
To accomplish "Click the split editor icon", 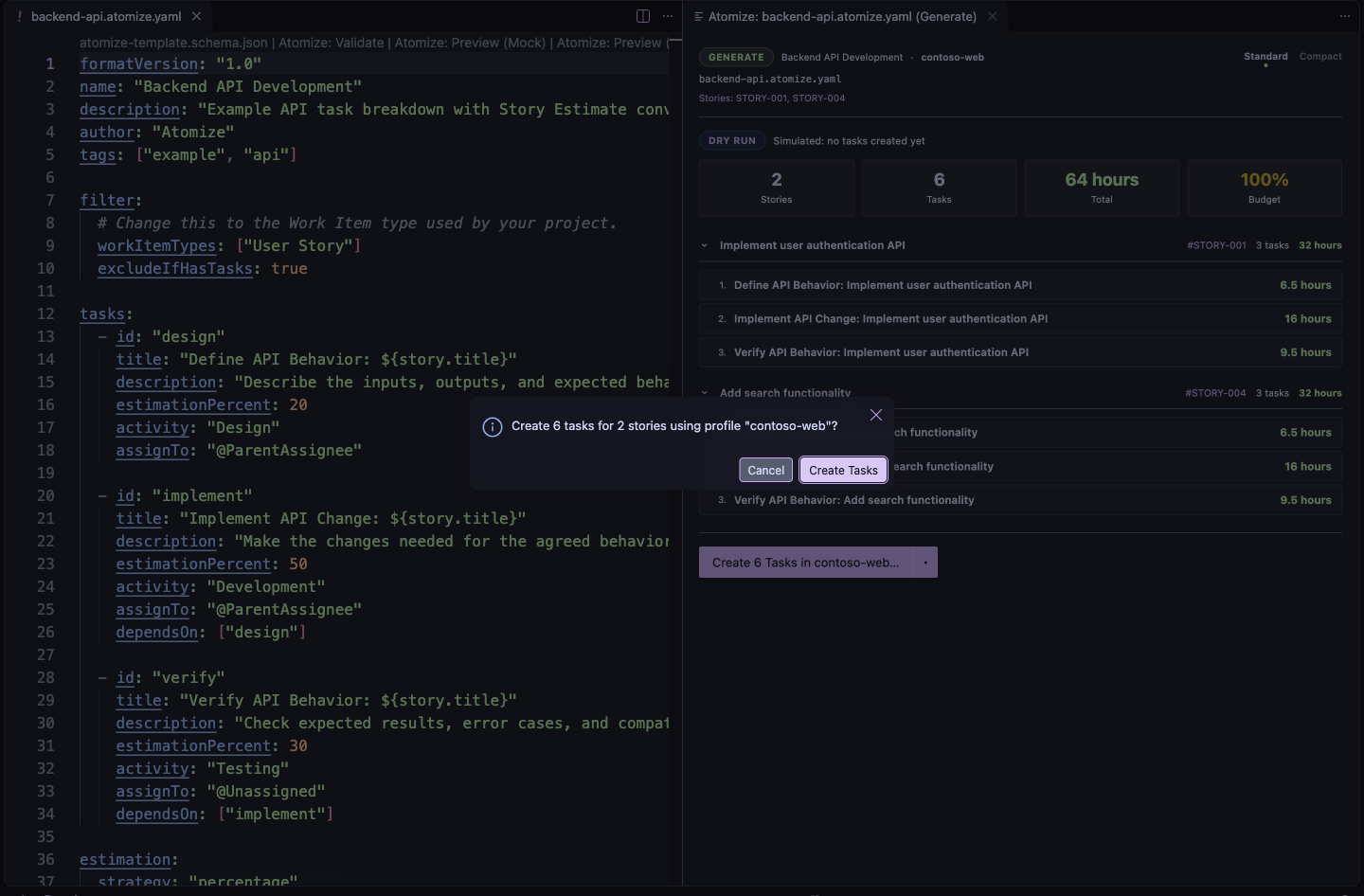I will pos(643,16).
